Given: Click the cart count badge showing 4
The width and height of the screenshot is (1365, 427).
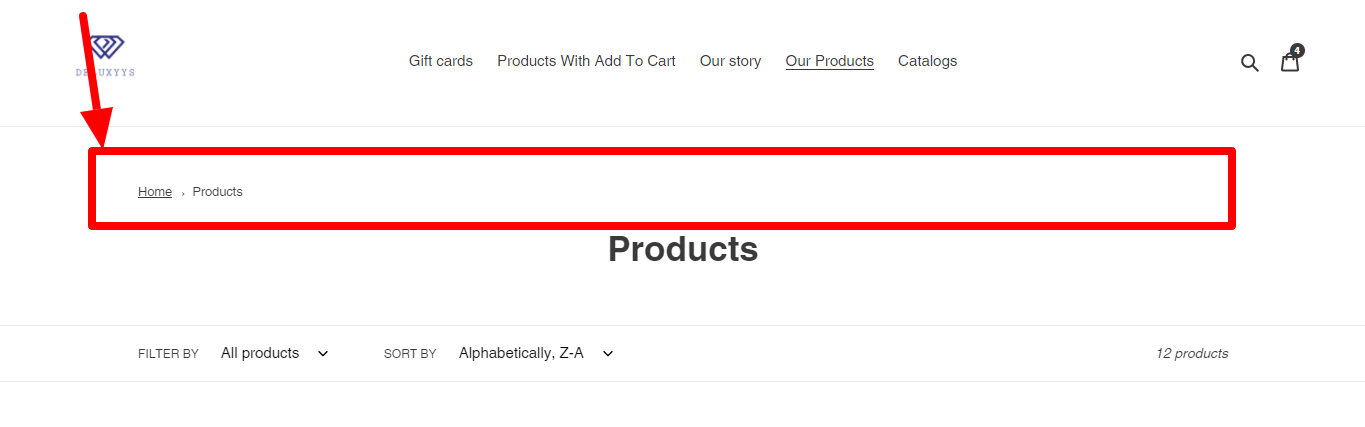Looking at the screenshot, I should coord(1297,50).
